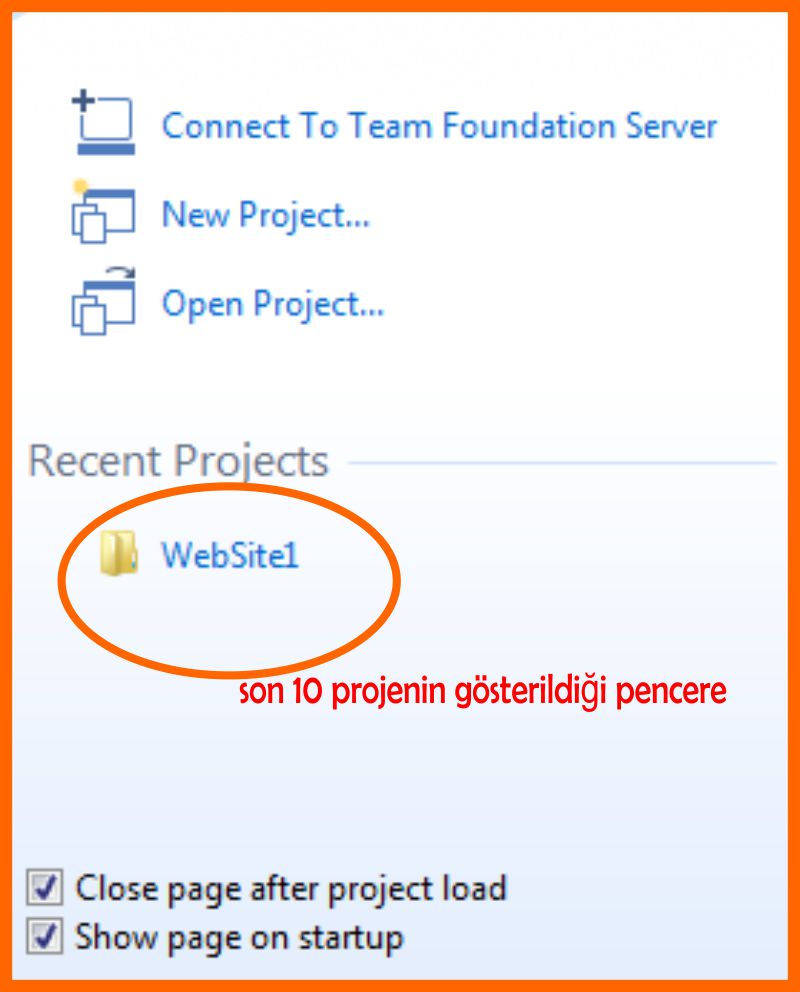The image size is (800, 992).
Task: Click the Close page after project load label
Action: tap(291, 888)
